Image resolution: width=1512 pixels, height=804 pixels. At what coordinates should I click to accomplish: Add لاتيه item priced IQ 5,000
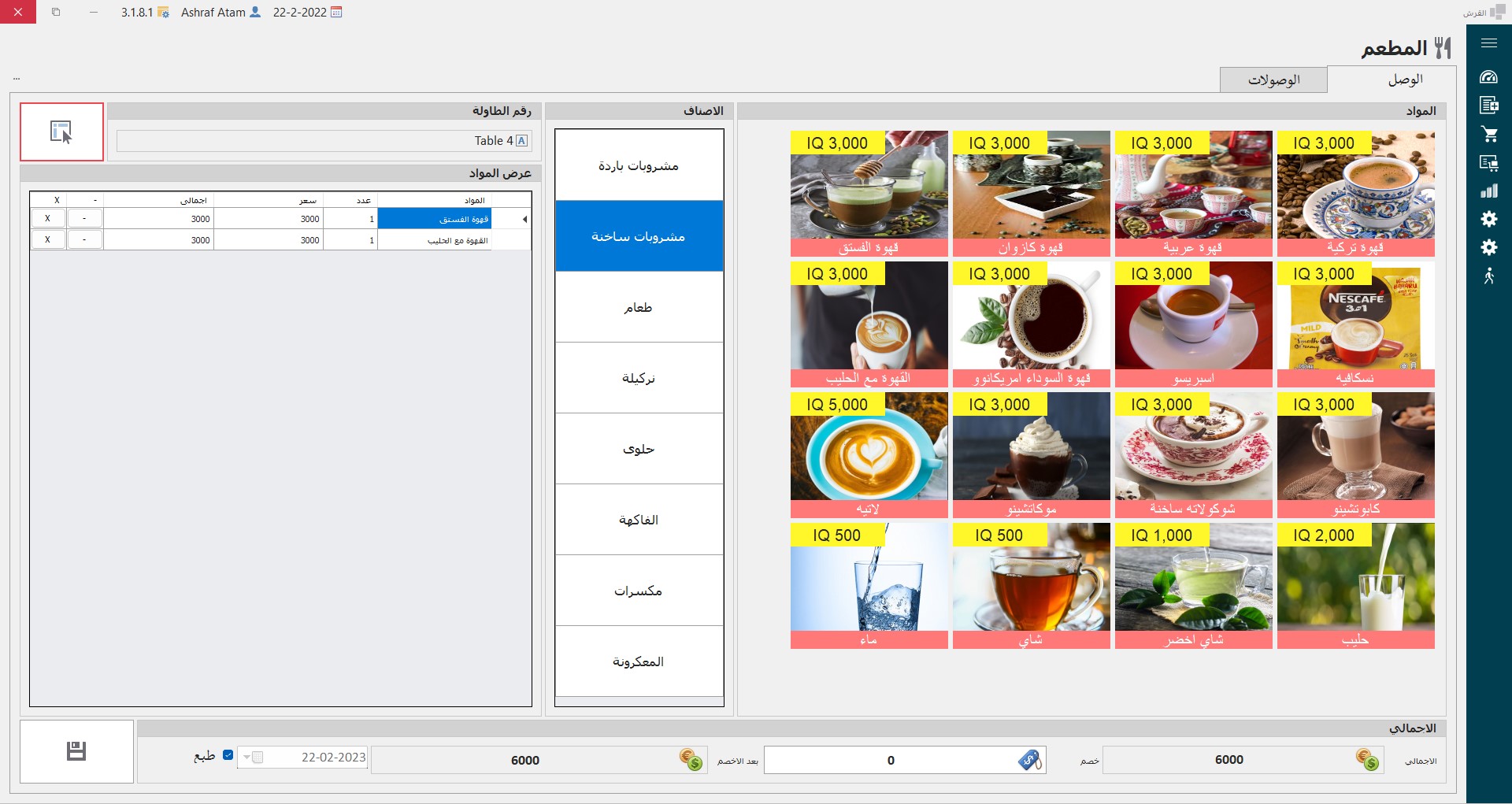869,455
